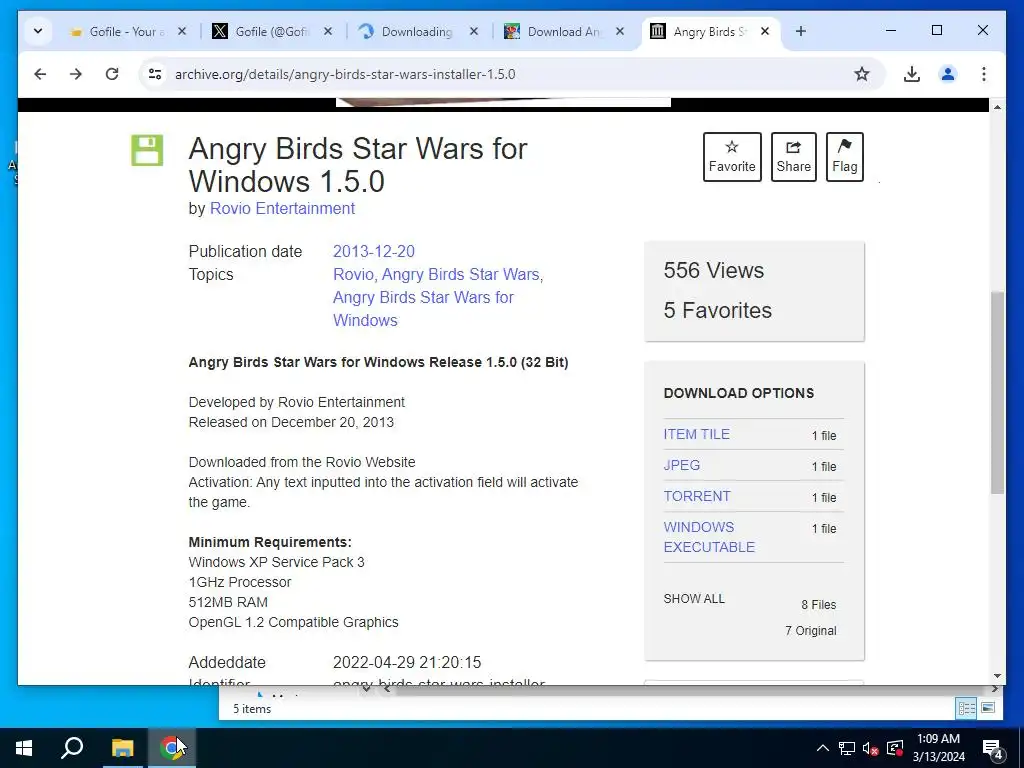Click the 5 Favorites text
Image resolution: width=1024 pixels, height=768 pixels.
pos(717,310)
